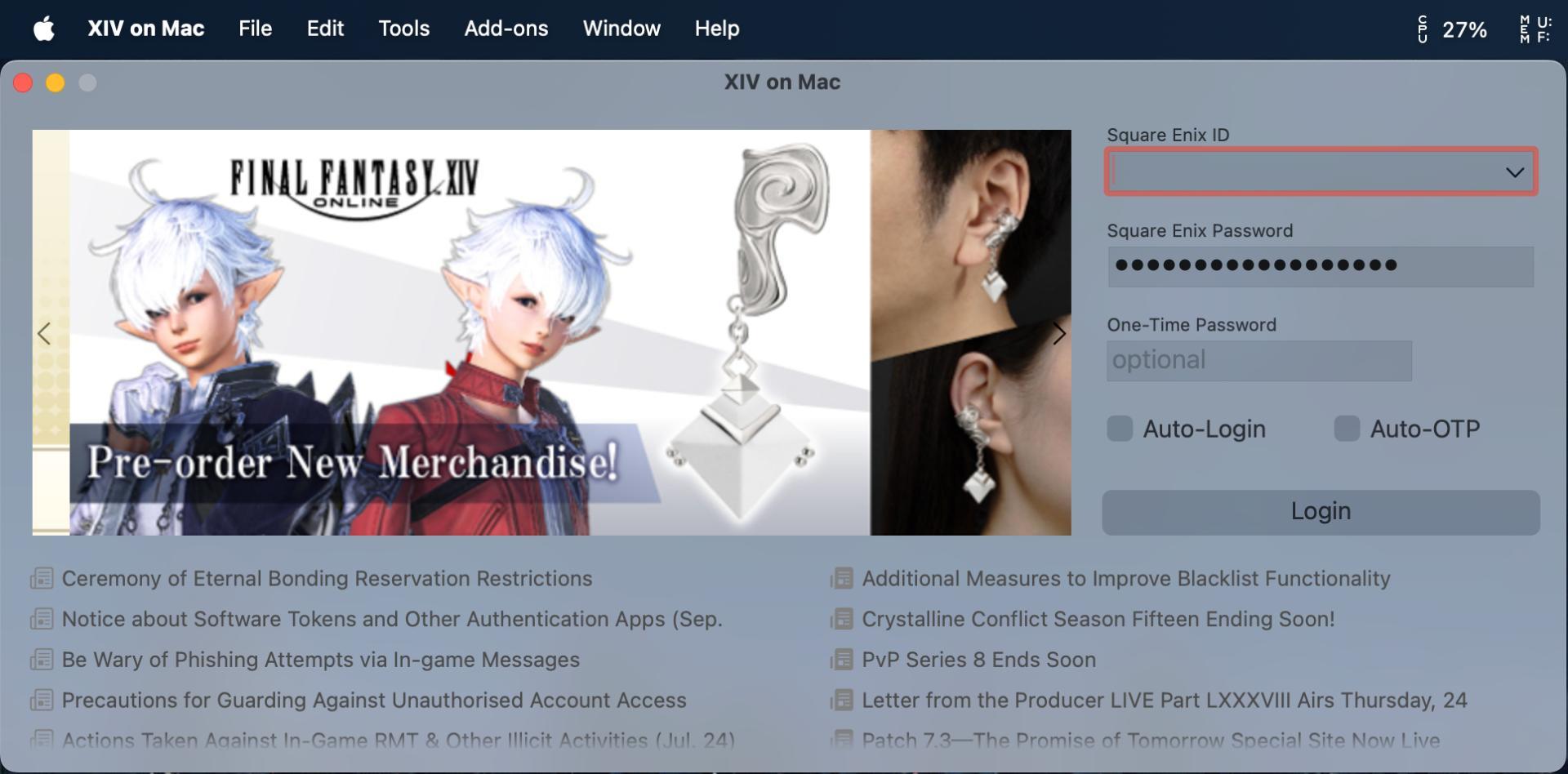Click news icon beside PvP Series 8

[841, 660]
